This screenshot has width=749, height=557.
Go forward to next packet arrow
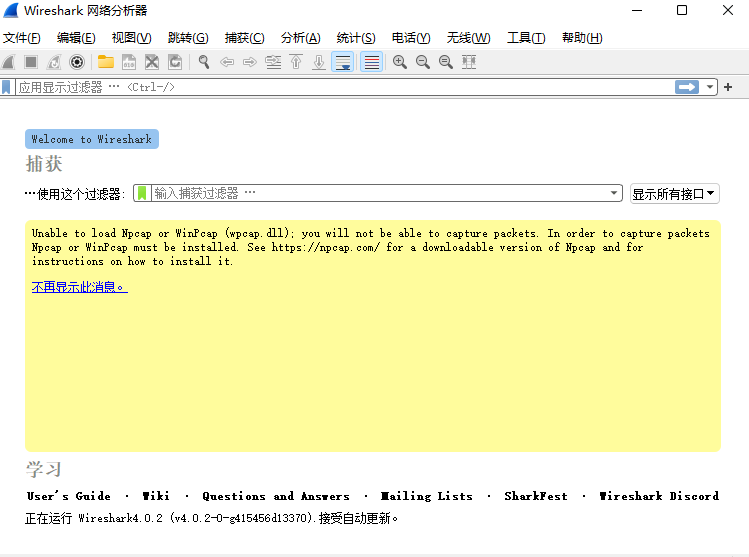click(250, 62)
